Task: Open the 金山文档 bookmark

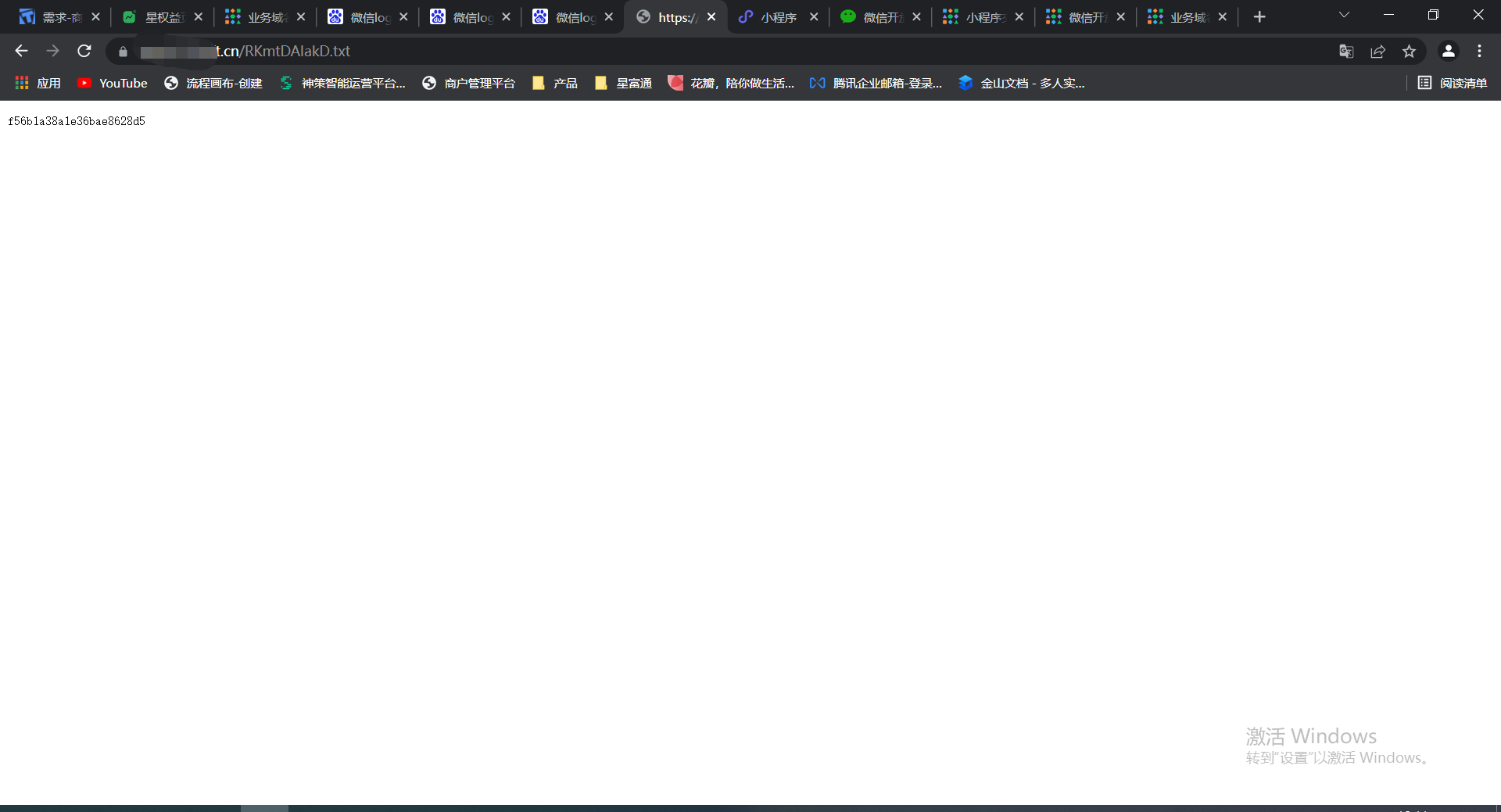Action: coord(1021,83)
